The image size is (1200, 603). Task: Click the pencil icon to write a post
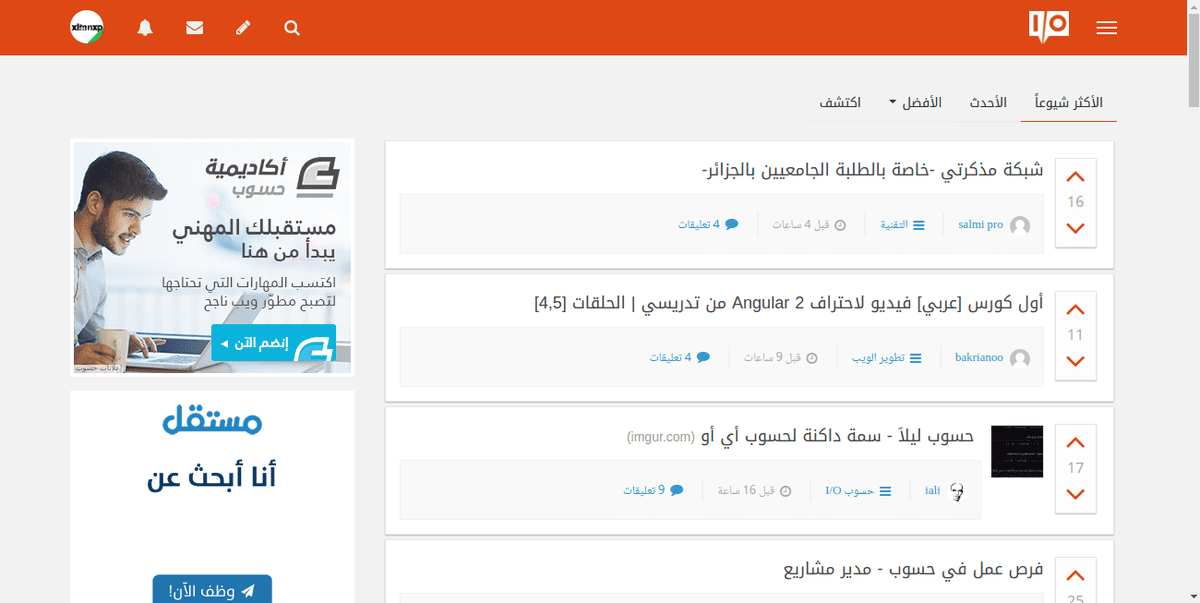coord(243,28)
